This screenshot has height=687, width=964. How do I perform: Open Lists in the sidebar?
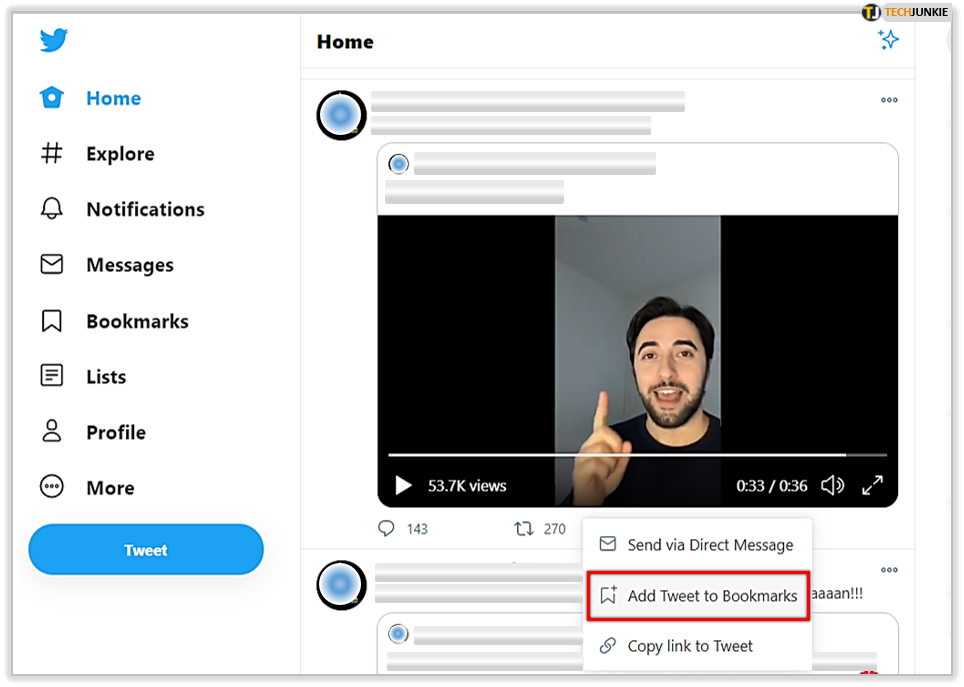(x=106, y=376)
